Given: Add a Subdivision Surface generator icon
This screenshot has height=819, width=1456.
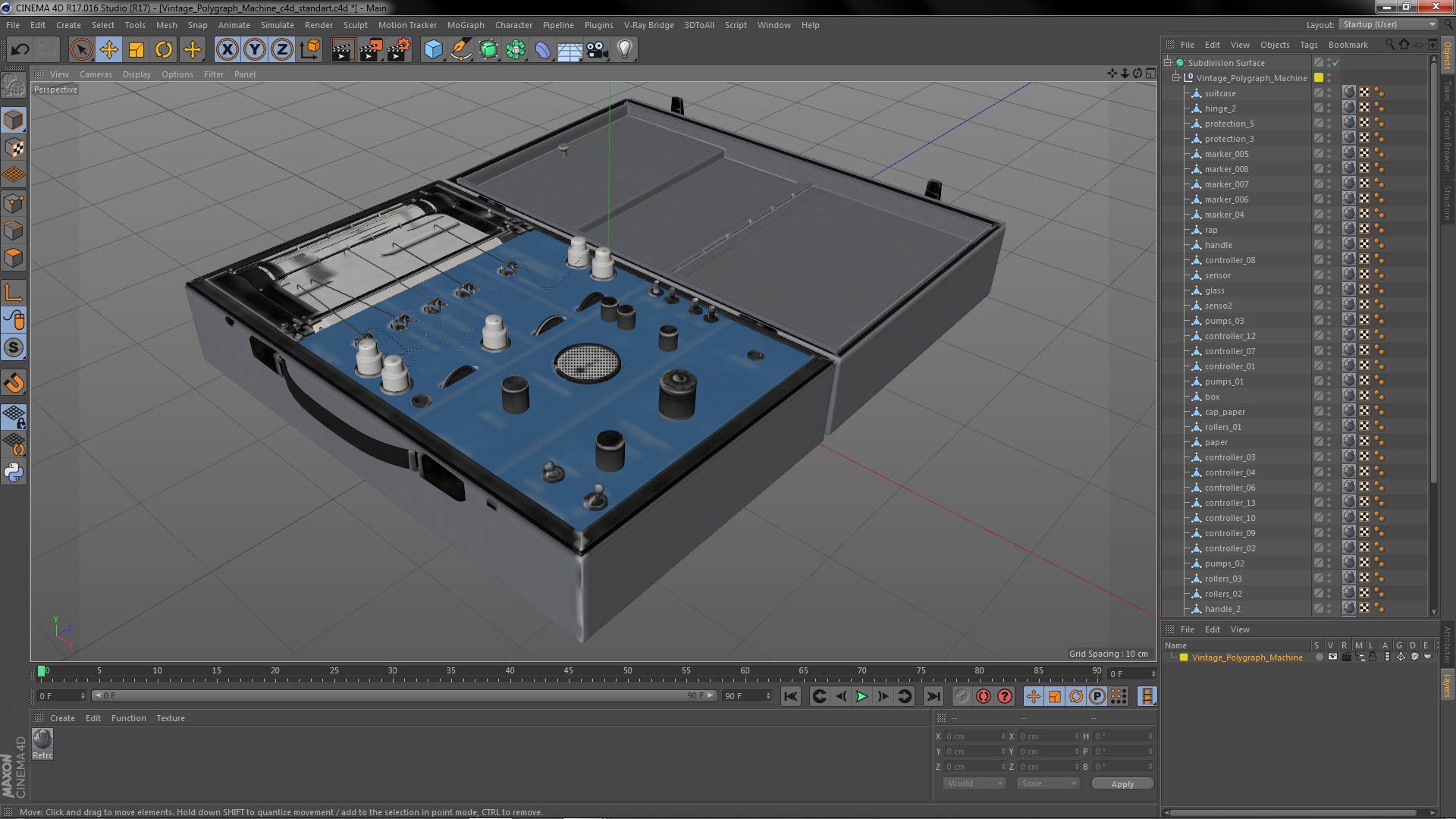Looking at the screenshot, I should (x=488, y=50).
